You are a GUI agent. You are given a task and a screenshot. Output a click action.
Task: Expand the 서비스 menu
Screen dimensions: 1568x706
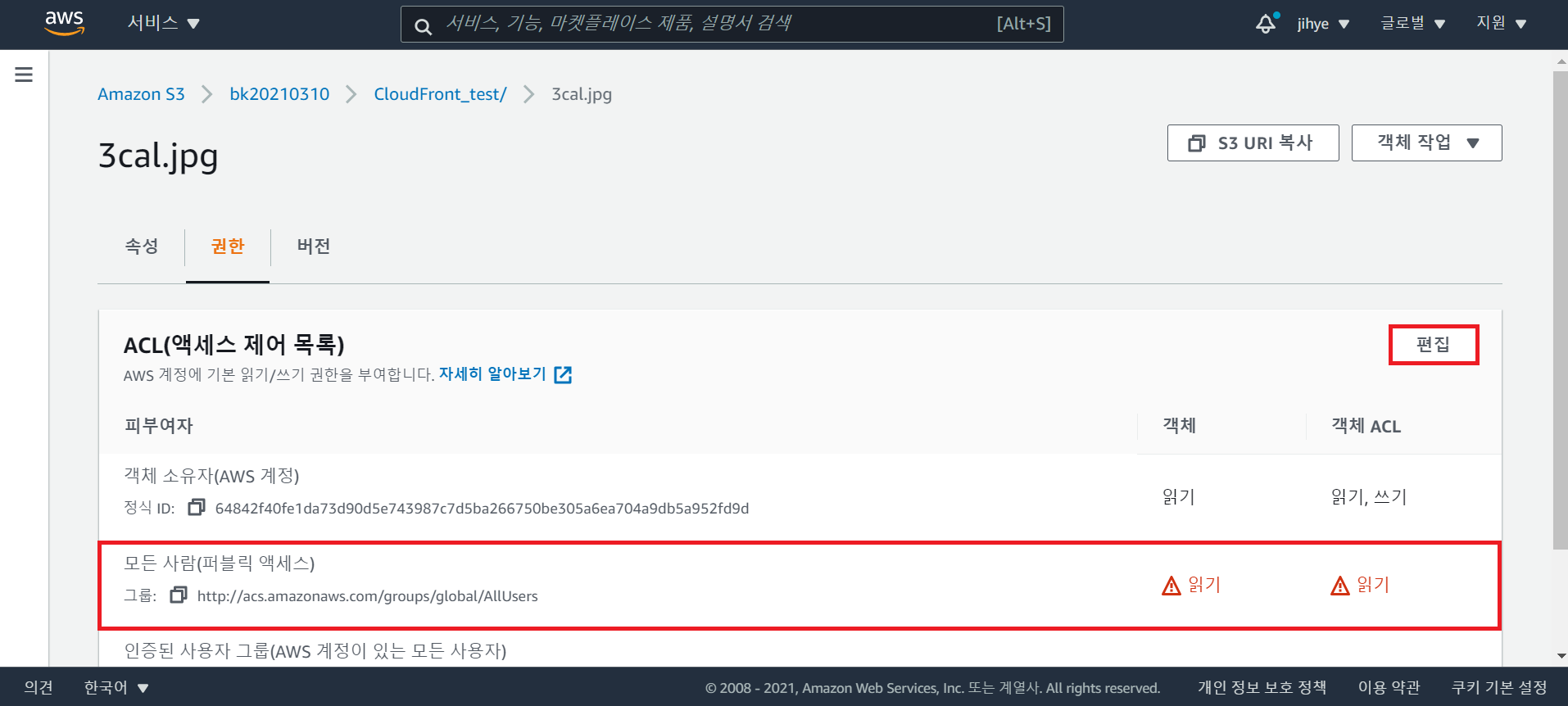(x=163, y=23)
